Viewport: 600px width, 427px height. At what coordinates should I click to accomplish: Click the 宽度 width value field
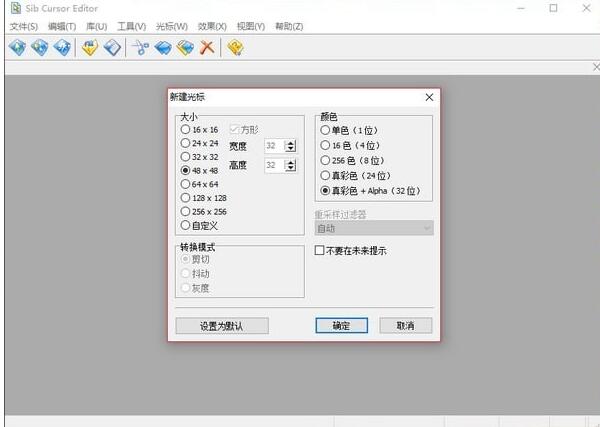coord(275,146)
